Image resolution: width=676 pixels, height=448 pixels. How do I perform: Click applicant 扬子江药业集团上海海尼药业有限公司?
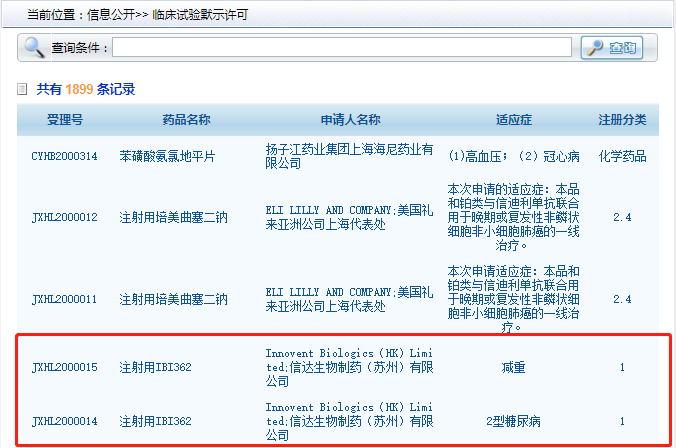point(349,156)
